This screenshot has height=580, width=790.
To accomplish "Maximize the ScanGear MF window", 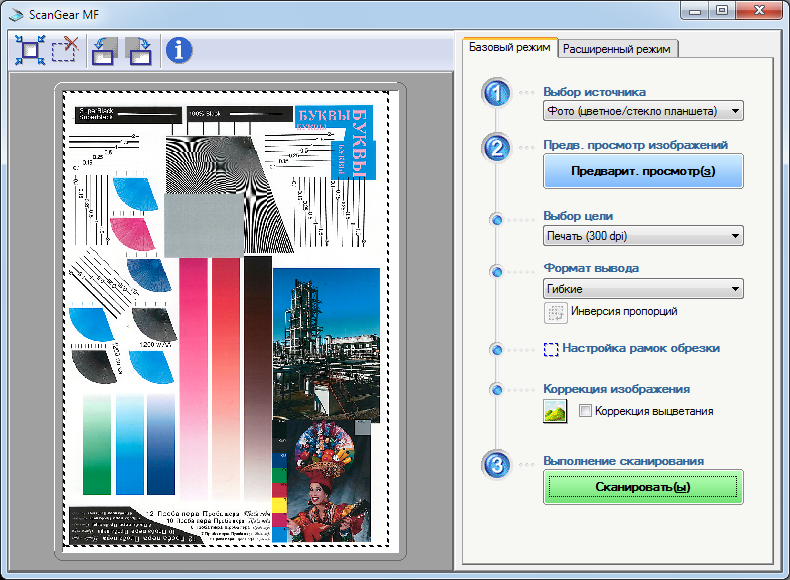I will pos(720,11).
